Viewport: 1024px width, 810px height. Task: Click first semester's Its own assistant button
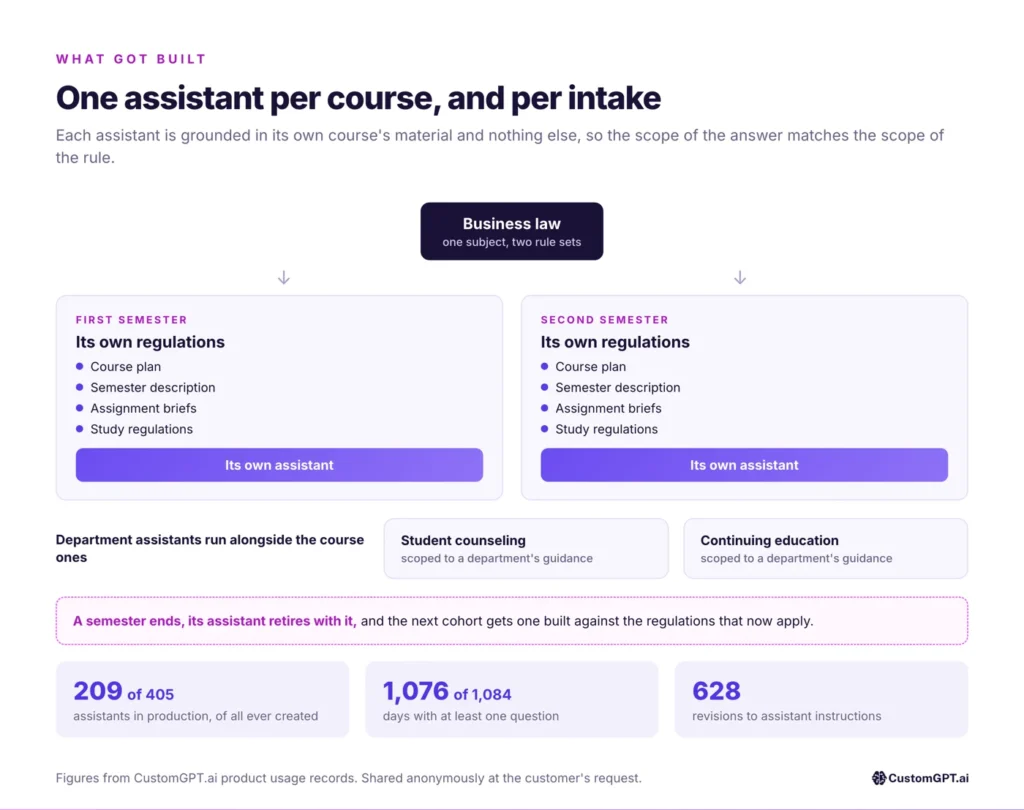coord(280,465)
